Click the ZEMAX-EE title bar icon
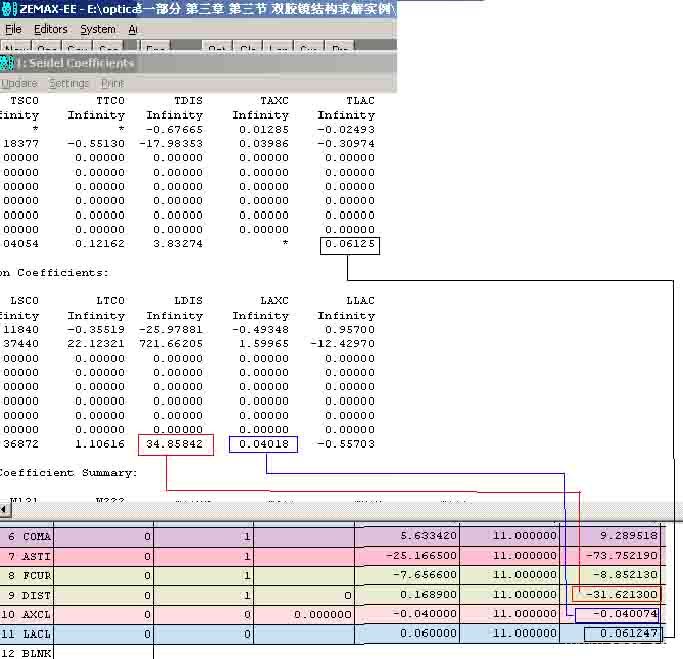This screenshot has height=659, width=683. (9, 8)
